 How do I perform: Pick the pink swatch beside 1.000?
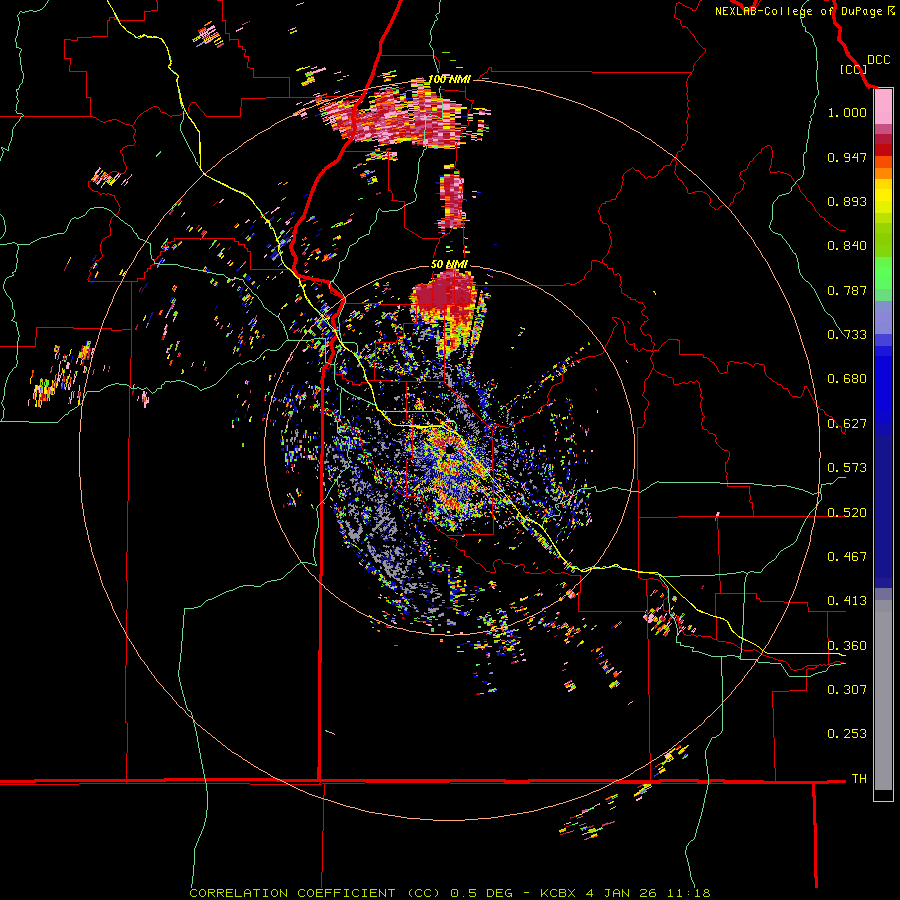883,107
